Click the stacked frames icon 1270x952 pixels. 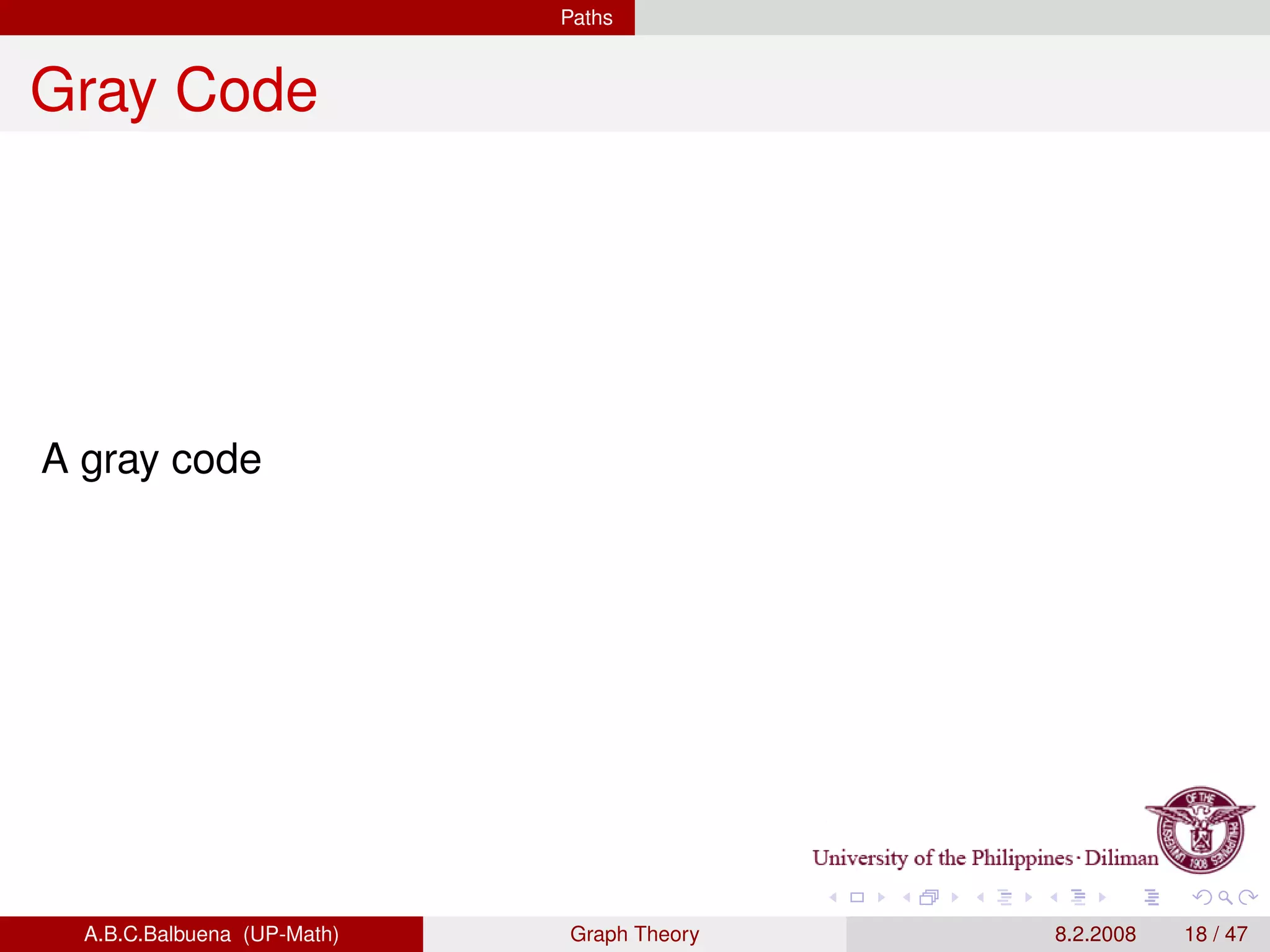[930, 897]
